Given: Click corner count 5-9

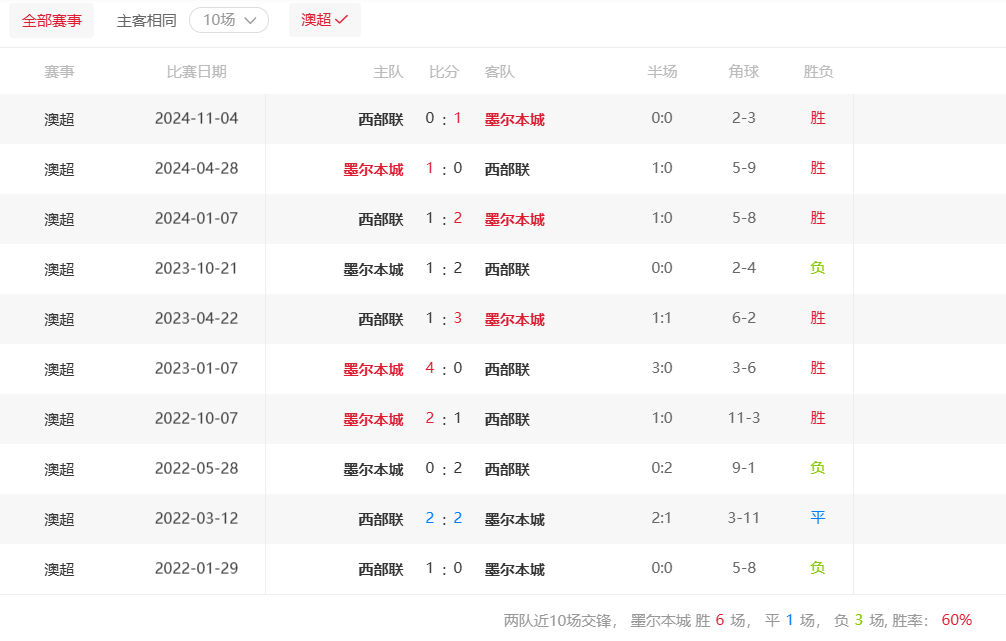Looking at the screenshot, I should click(x=744, y=168).
